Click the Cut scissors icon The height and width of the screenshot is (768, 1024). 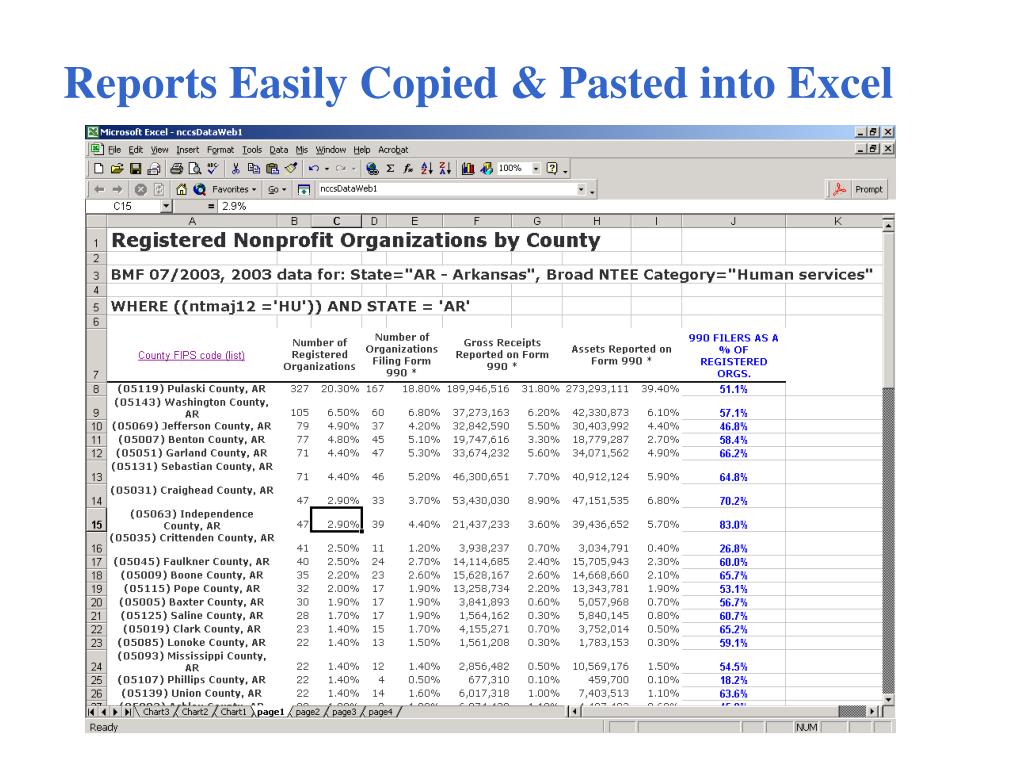coord(236,168)
